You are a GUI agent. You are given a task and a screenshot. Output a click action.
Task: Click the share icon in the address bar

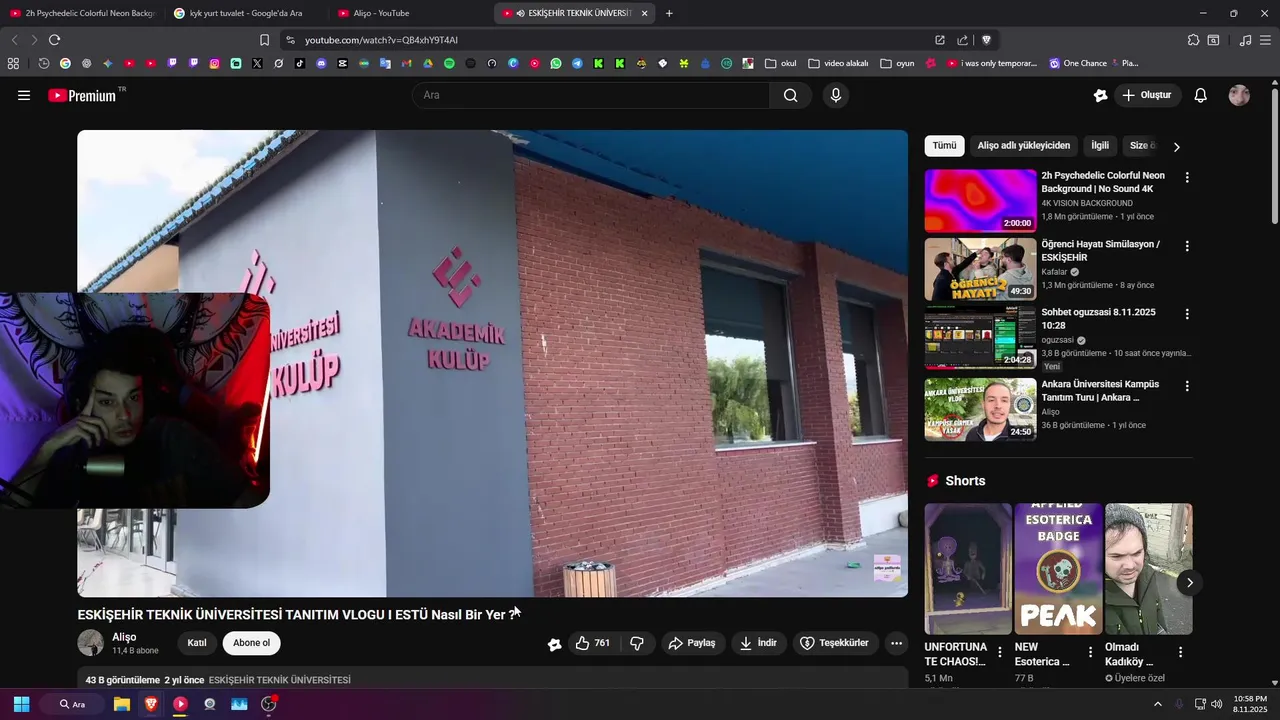tap(962, 40)
